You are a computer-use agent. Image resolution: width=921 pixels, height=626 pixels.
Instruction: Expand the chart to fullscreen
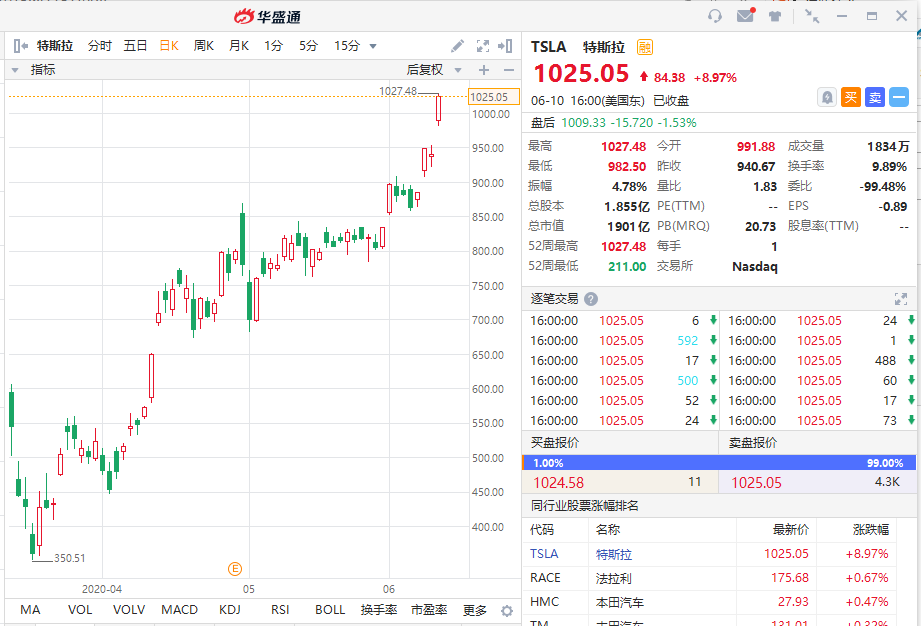click(x=483, y=46)
